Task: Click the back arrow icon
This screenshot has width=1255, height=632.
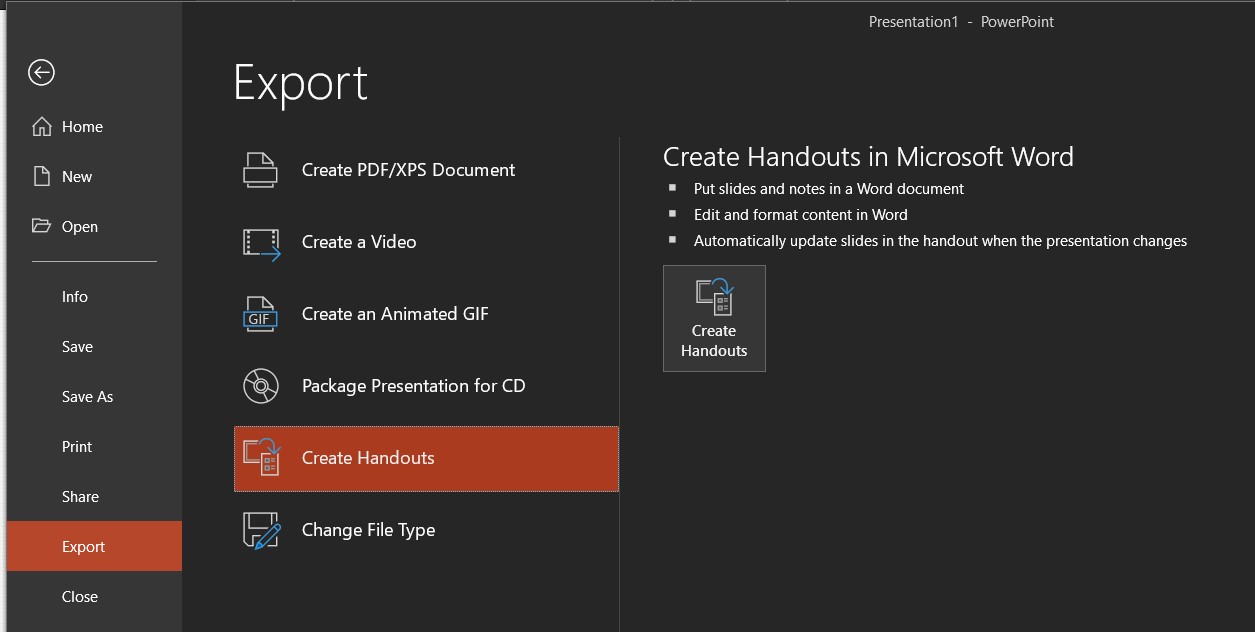Action: pyautogui.click(x=41, y=72)
